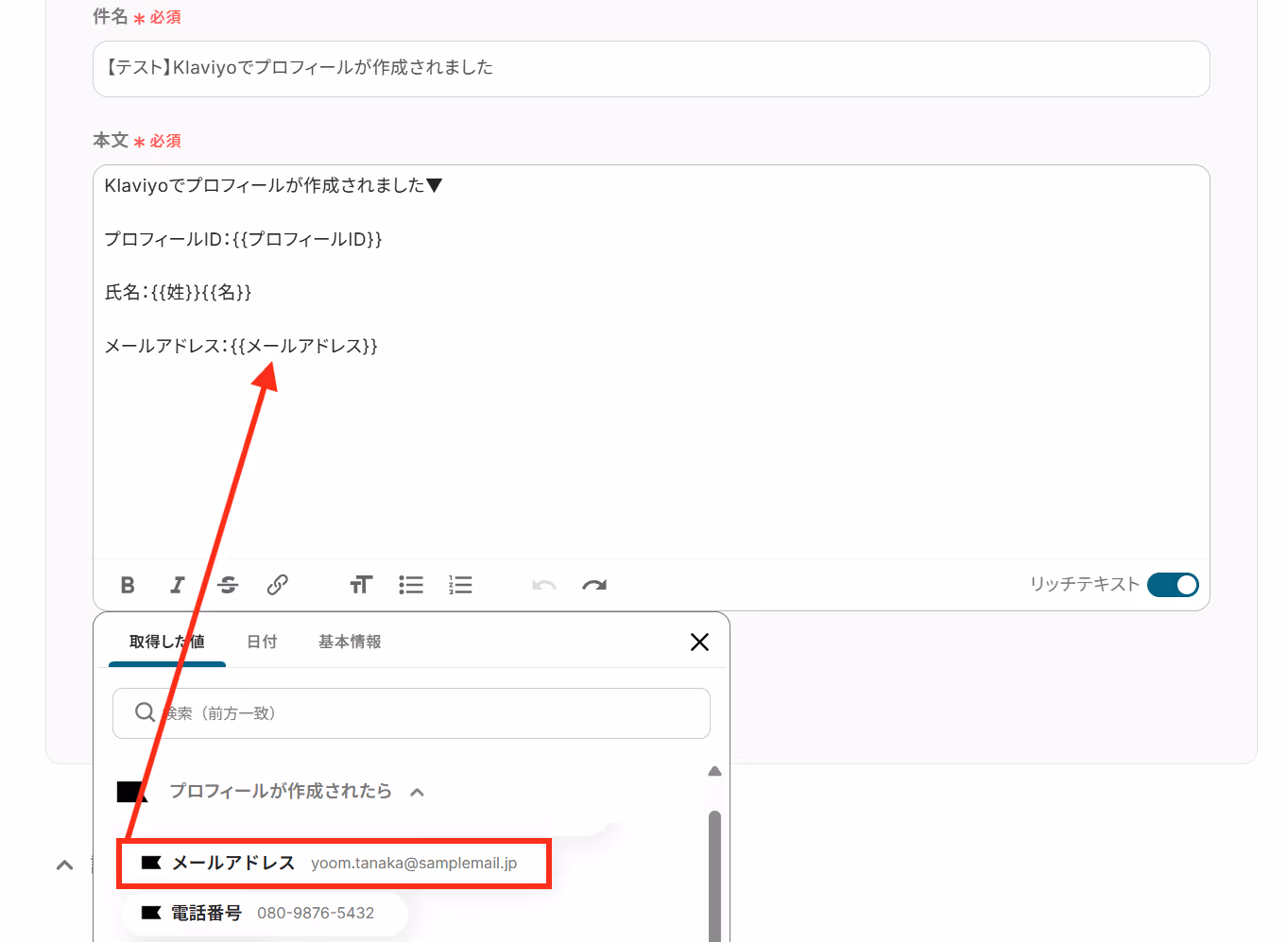The height and width of the screenshot is (942, 1288).
Task: Click the search magnifier icon
Action: tap(145, 712)
